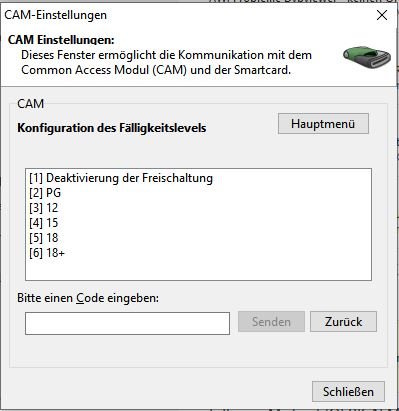Click the 'Common Access Modul' description text

coord(104,70)
